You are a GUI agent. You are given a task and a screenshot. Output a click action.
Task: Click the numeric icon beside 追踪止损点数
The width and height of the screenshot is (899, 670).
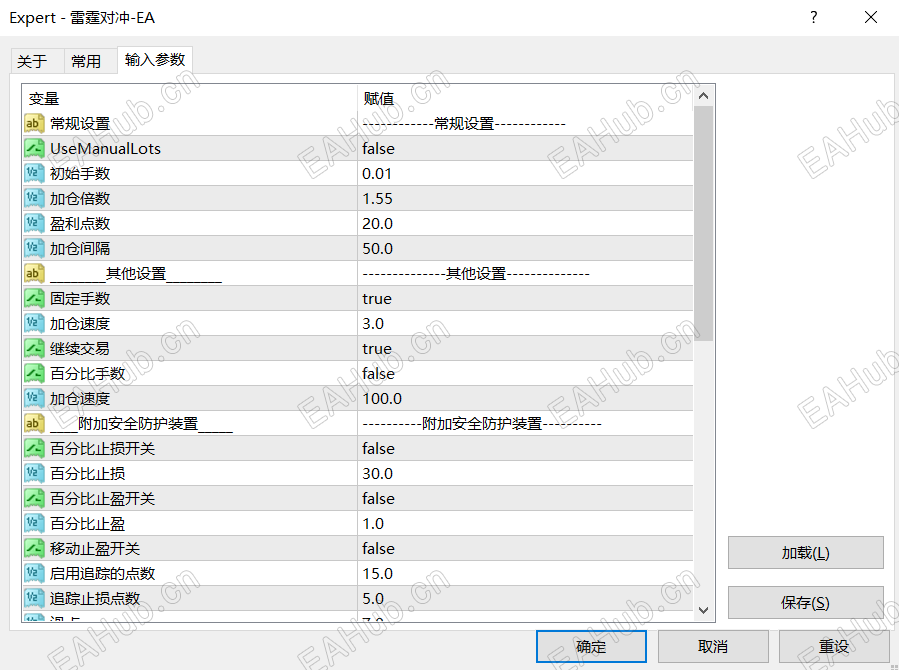33,598
